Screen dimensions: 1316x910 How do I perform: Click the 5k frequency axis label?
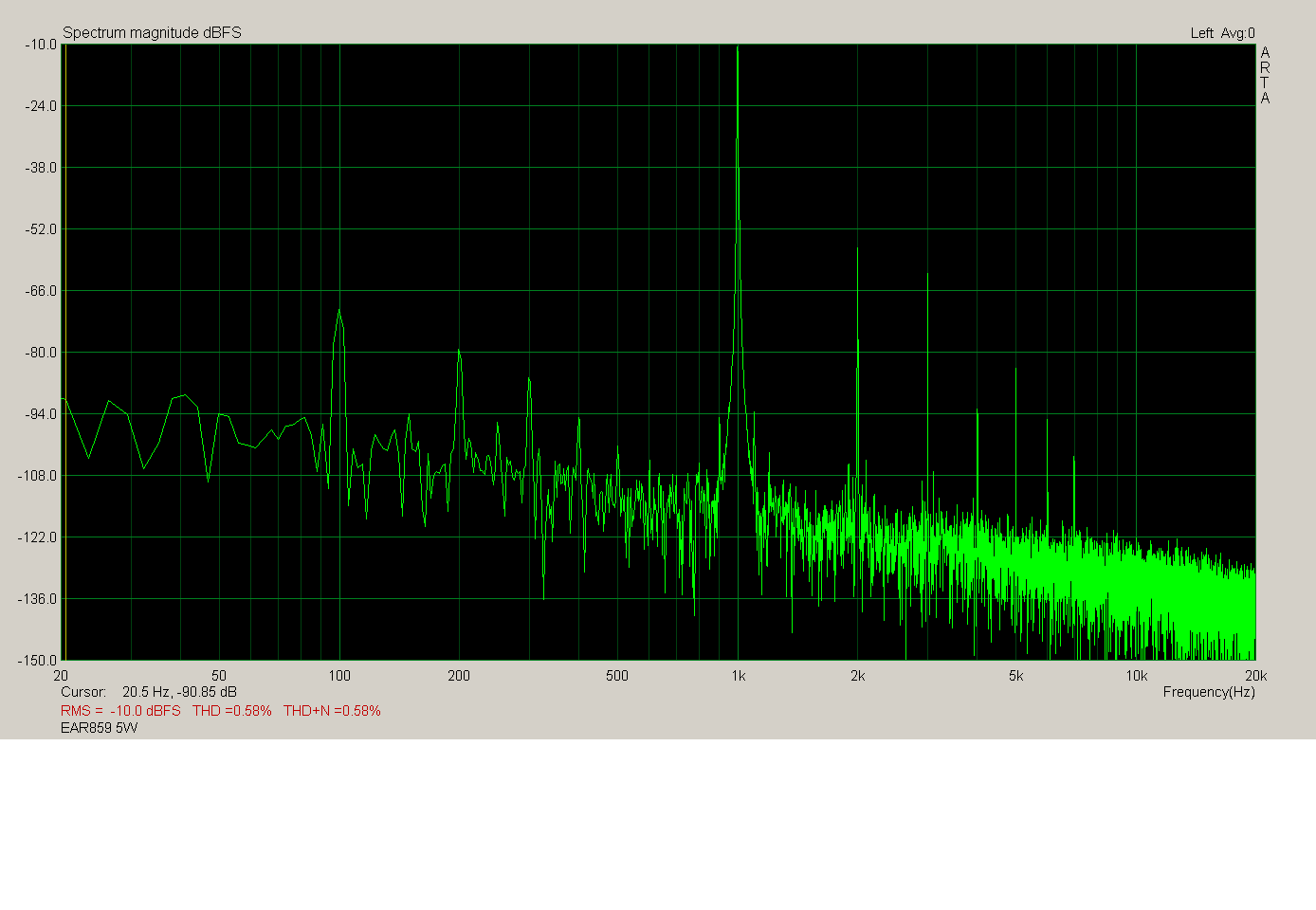pos(1016,676)
